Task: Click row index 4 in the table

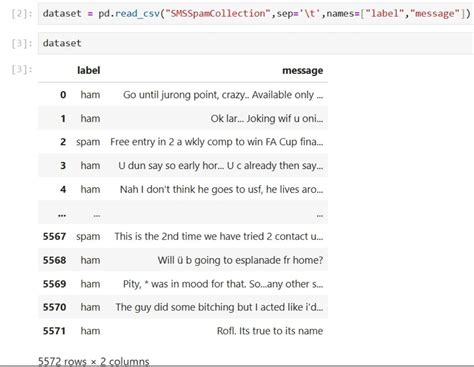Action: tap(63, 190)
